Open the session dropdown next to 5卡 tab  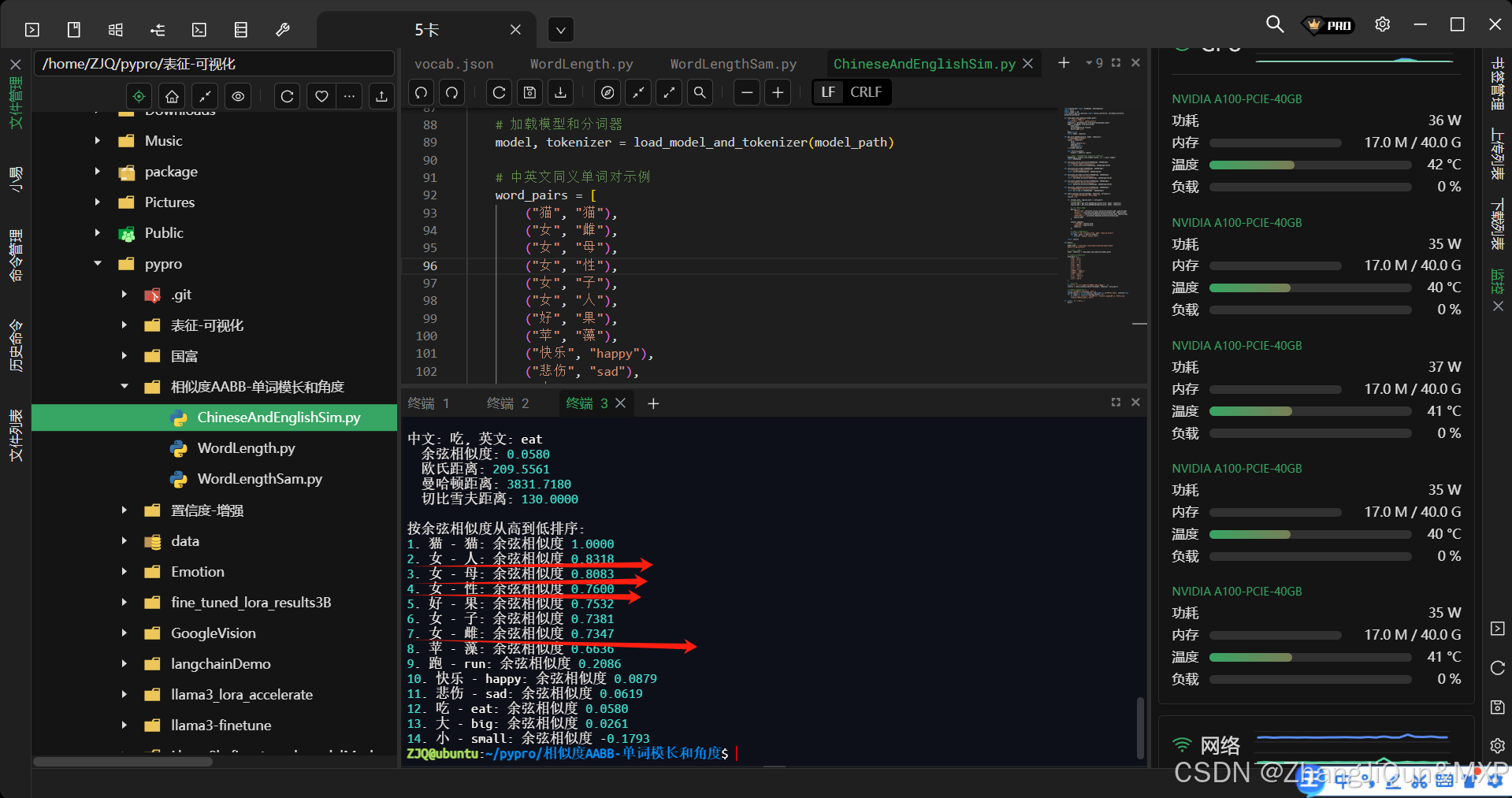(x=560, y=31)
